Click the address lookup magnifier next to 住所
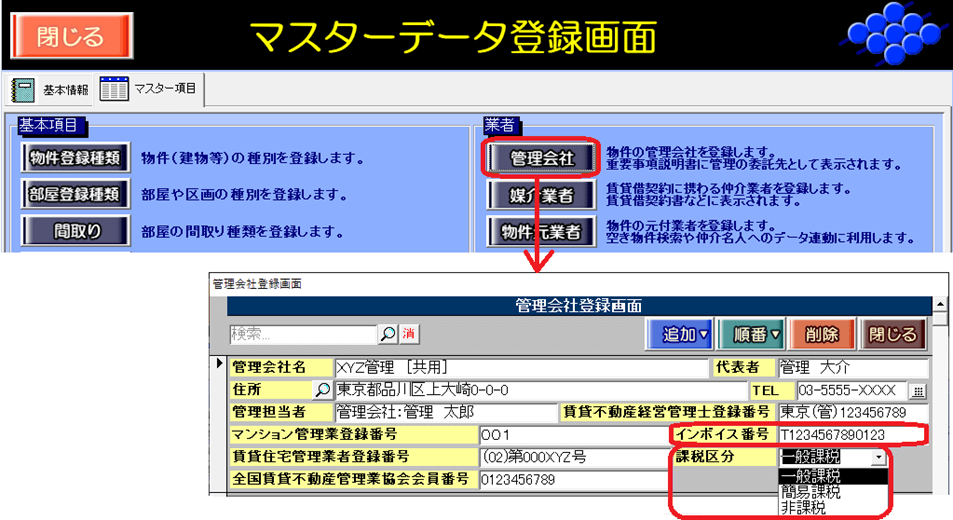This screenshot has height=520, width=953. 322,390
